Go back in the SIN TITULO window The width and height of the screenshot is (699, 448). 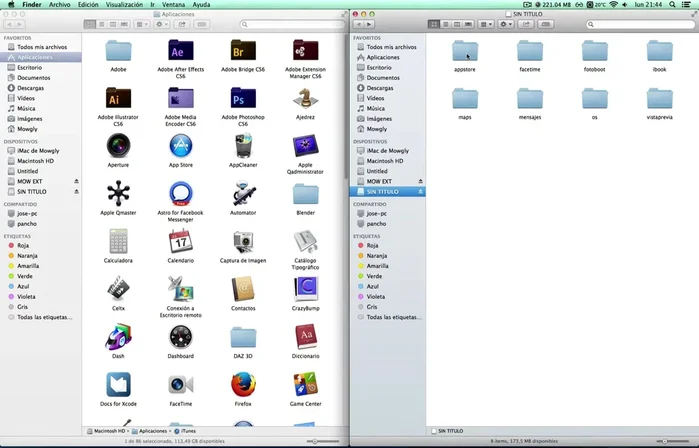[358, 24]
